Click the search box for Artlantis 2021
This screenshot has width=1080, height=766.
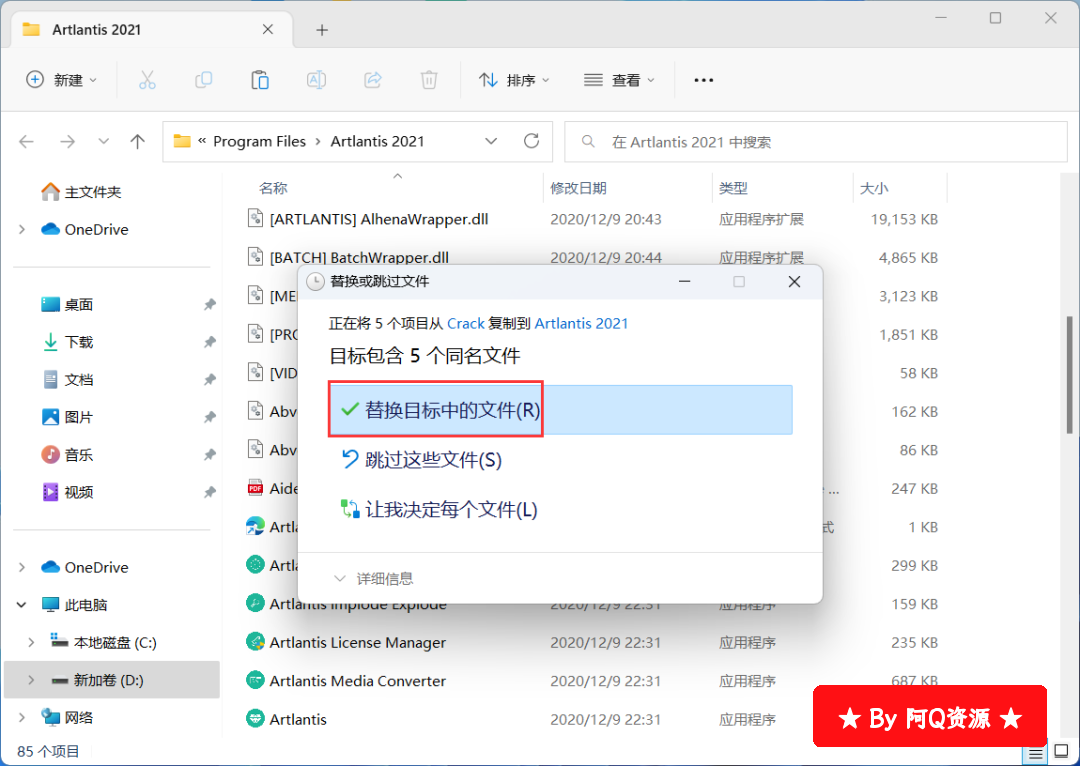tap(816, 142)
